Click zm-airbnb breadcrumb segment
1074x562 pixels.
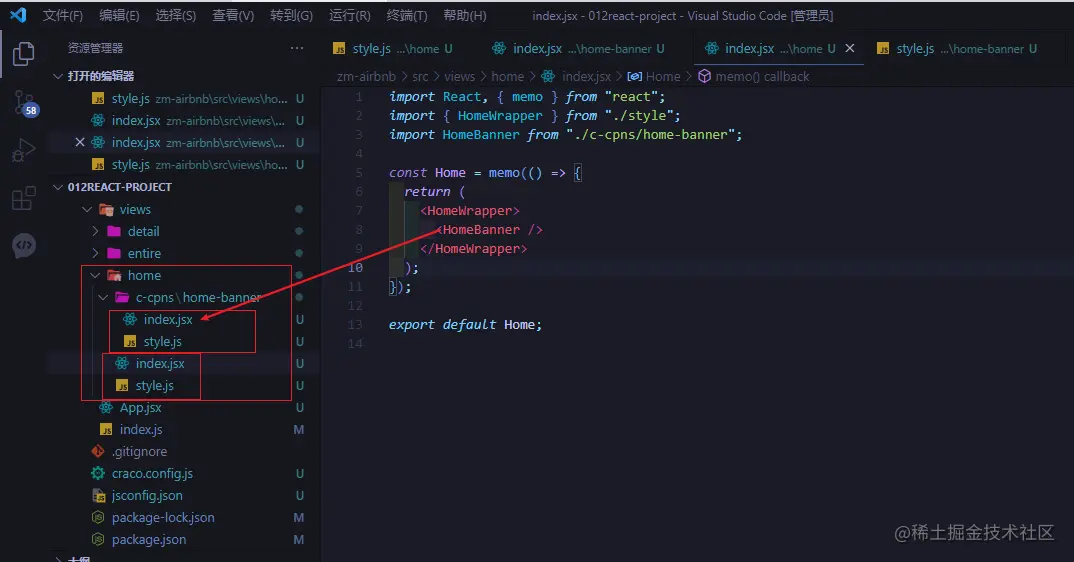coord(366,76)
